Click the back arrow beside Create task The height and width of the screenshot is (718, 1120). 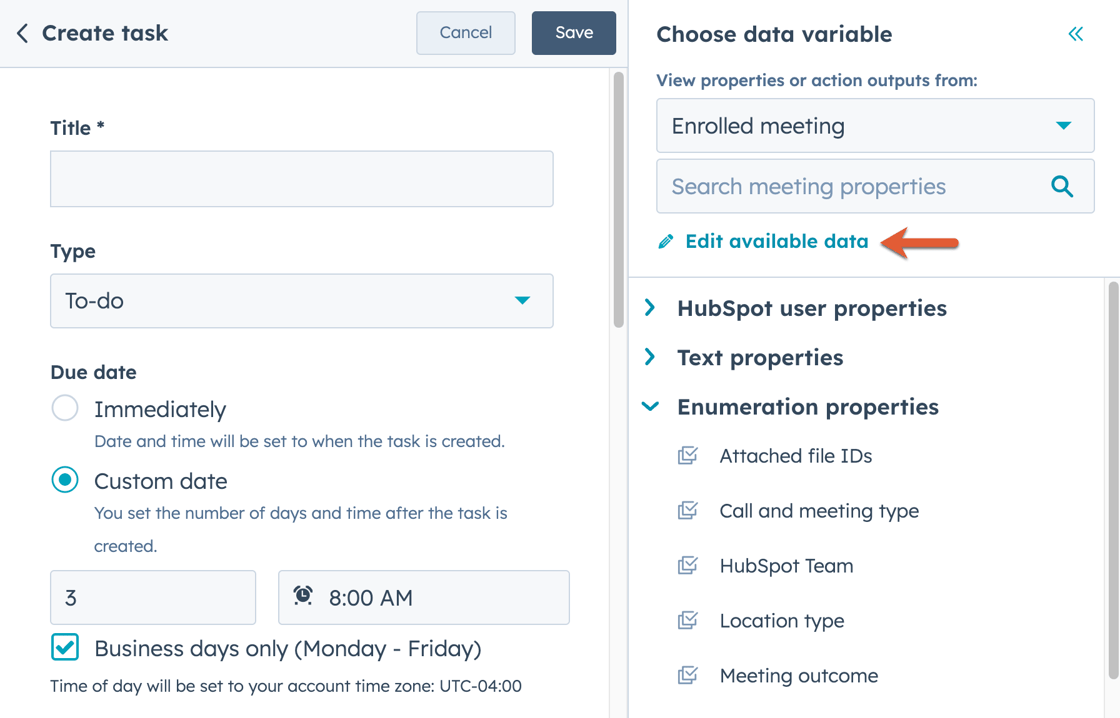click(22, 32)
